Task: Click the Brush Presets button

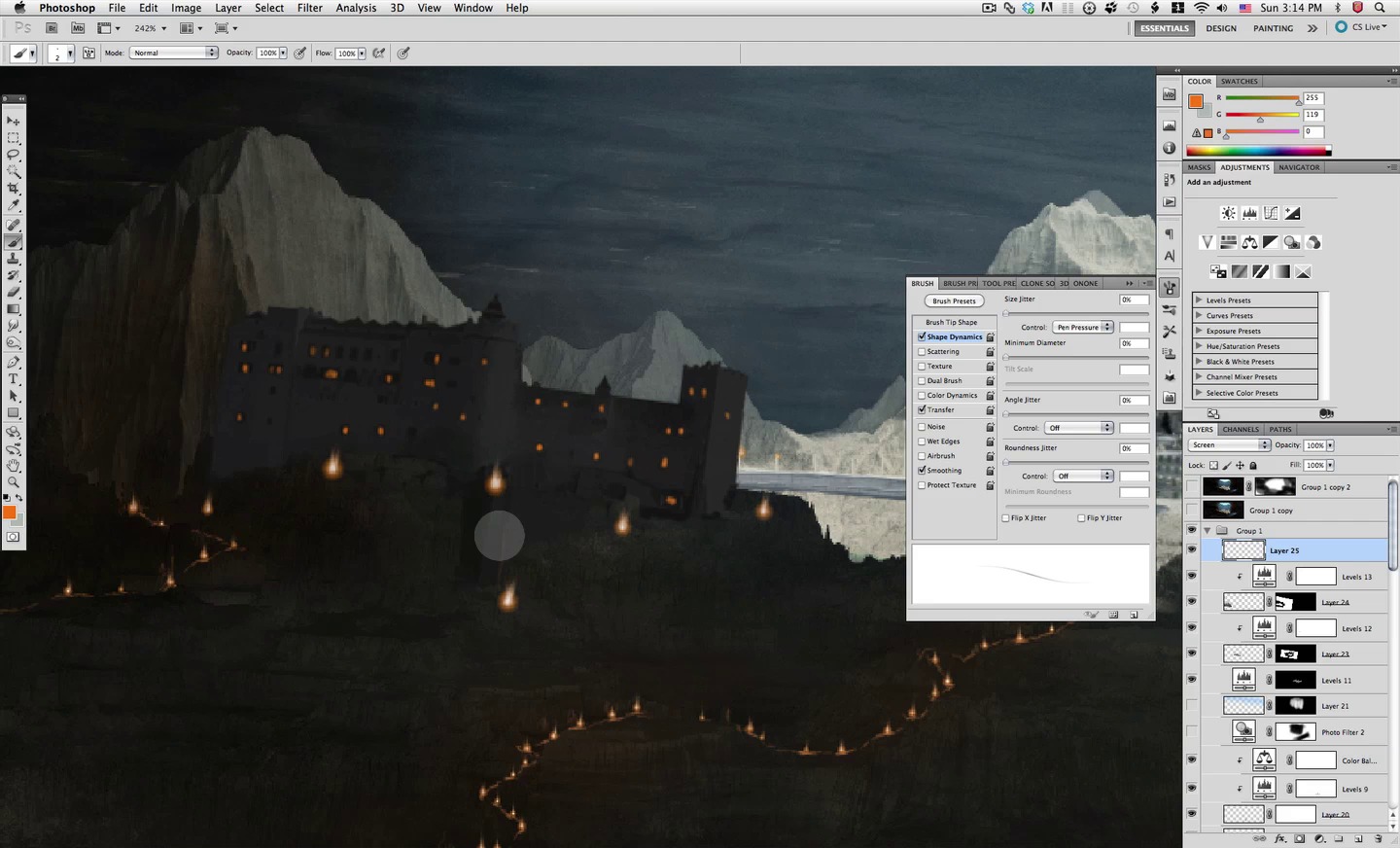Action: (x=954, y=301)
